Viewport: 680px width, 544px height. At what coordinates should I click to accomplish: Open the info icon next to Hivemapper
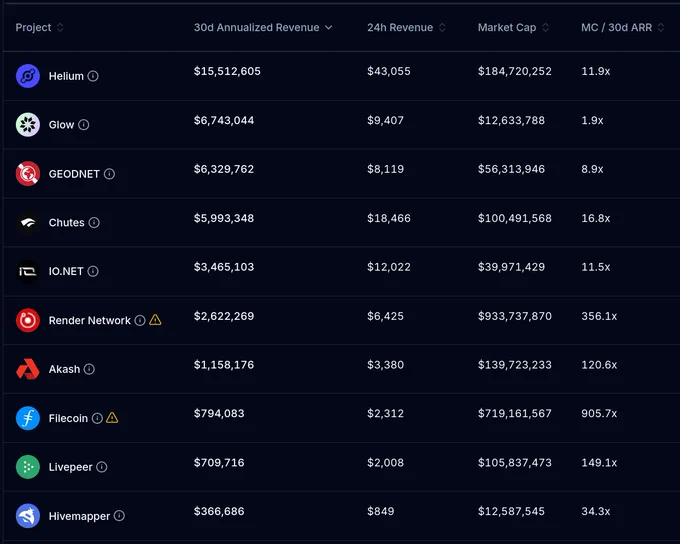(119, 516)
